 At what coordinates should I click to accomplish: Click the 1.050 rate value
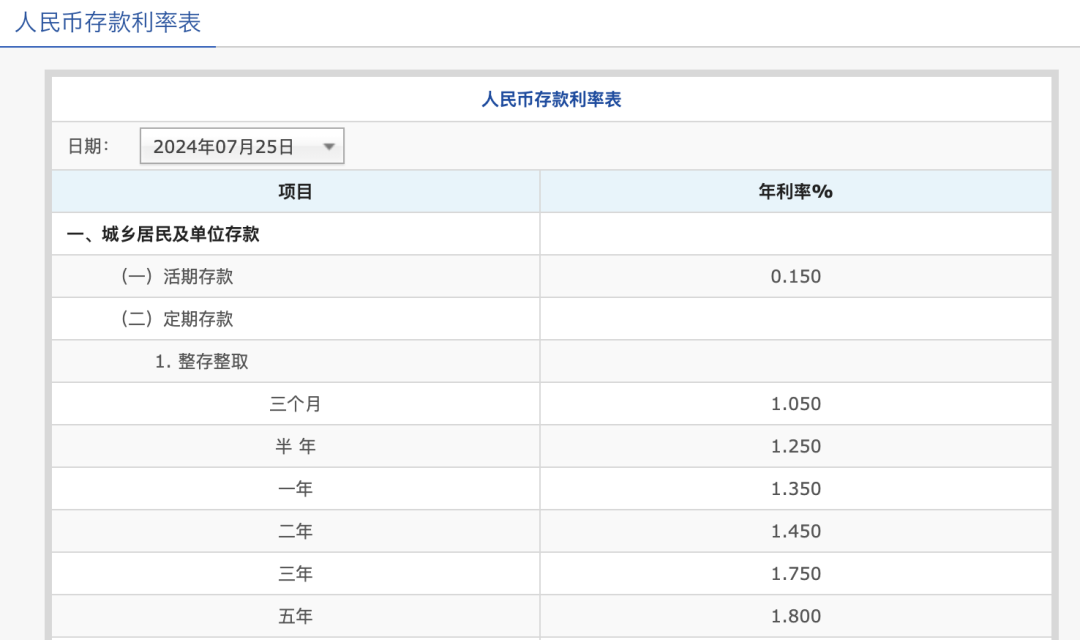tap(795, 404)
